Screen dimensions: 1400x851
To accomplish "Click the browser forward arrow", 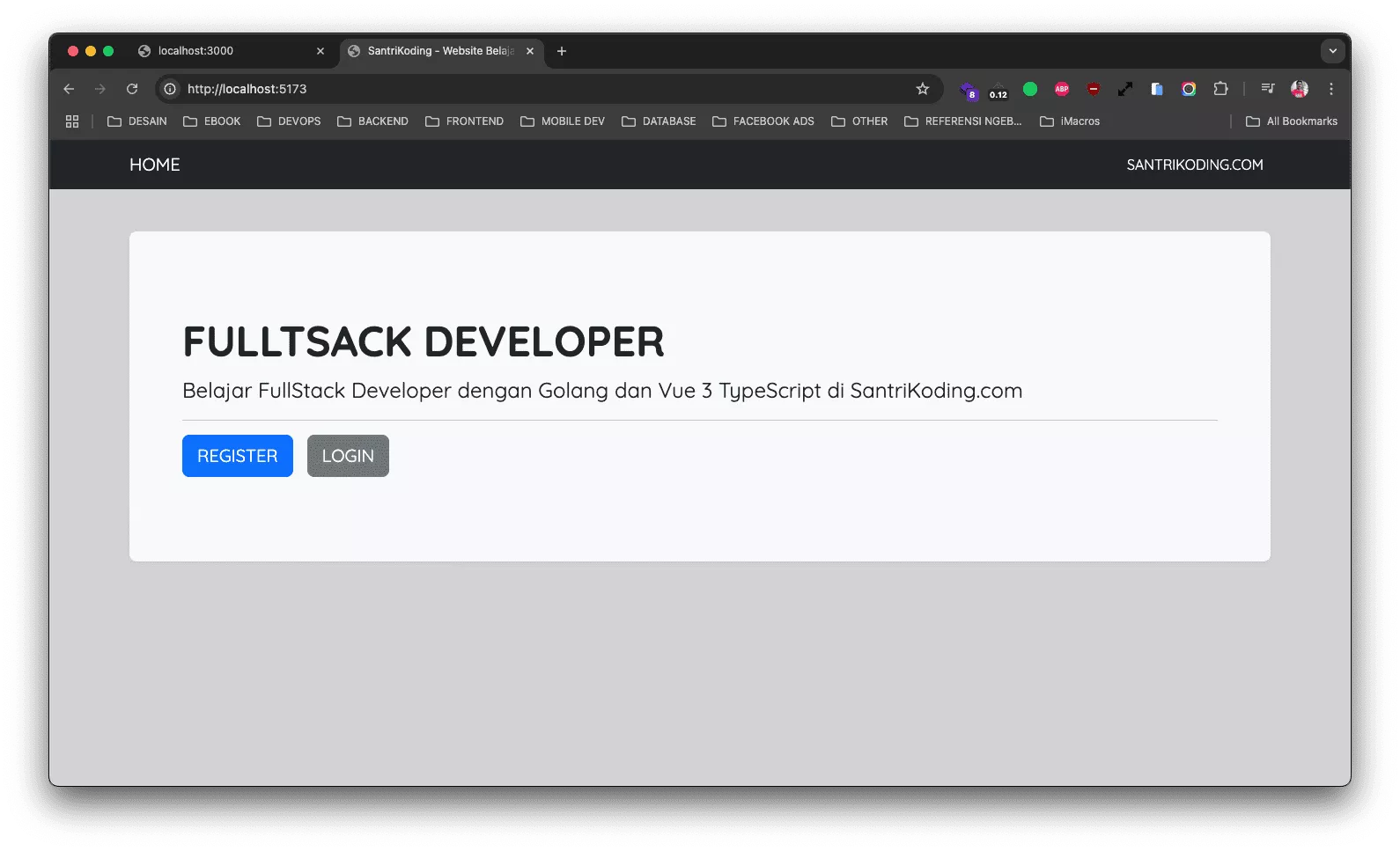I will coord(100,89).
